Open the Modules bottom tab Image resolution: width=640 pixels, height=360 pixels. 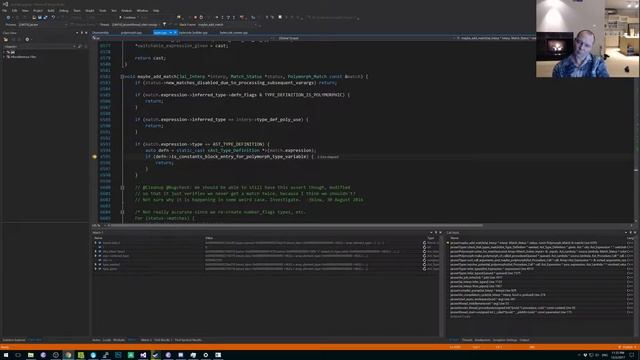(x=119, y=340)
